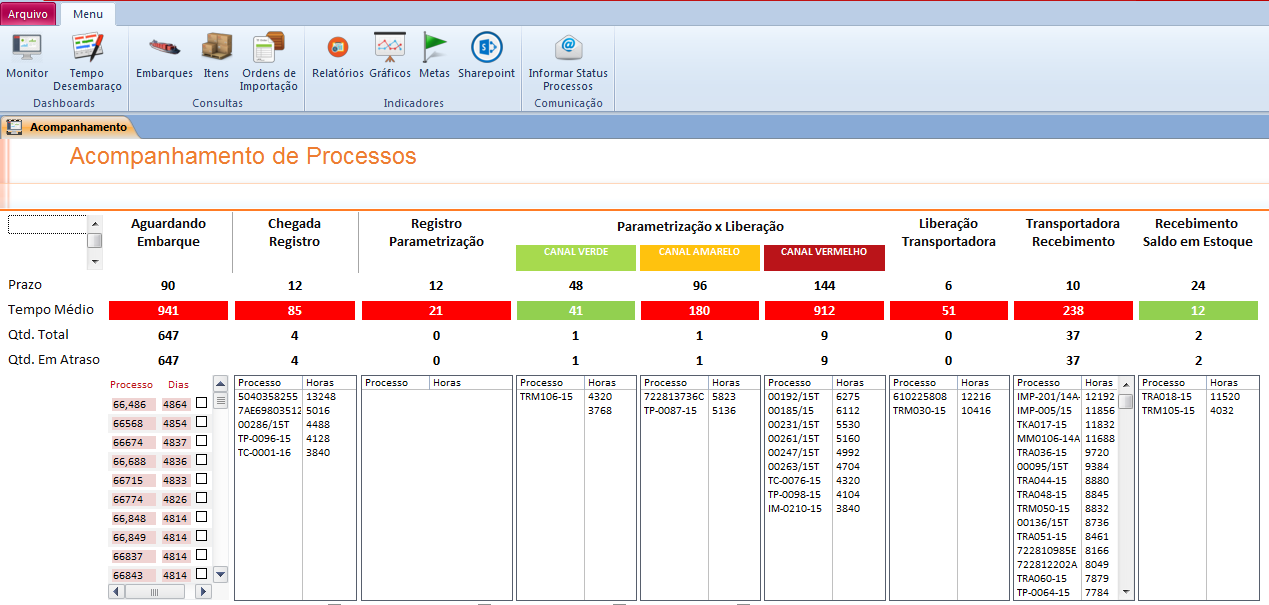Open the Metas flag icon
Image resolution: width=1269 pixels, height=605 pixels.
coord(434,47)
